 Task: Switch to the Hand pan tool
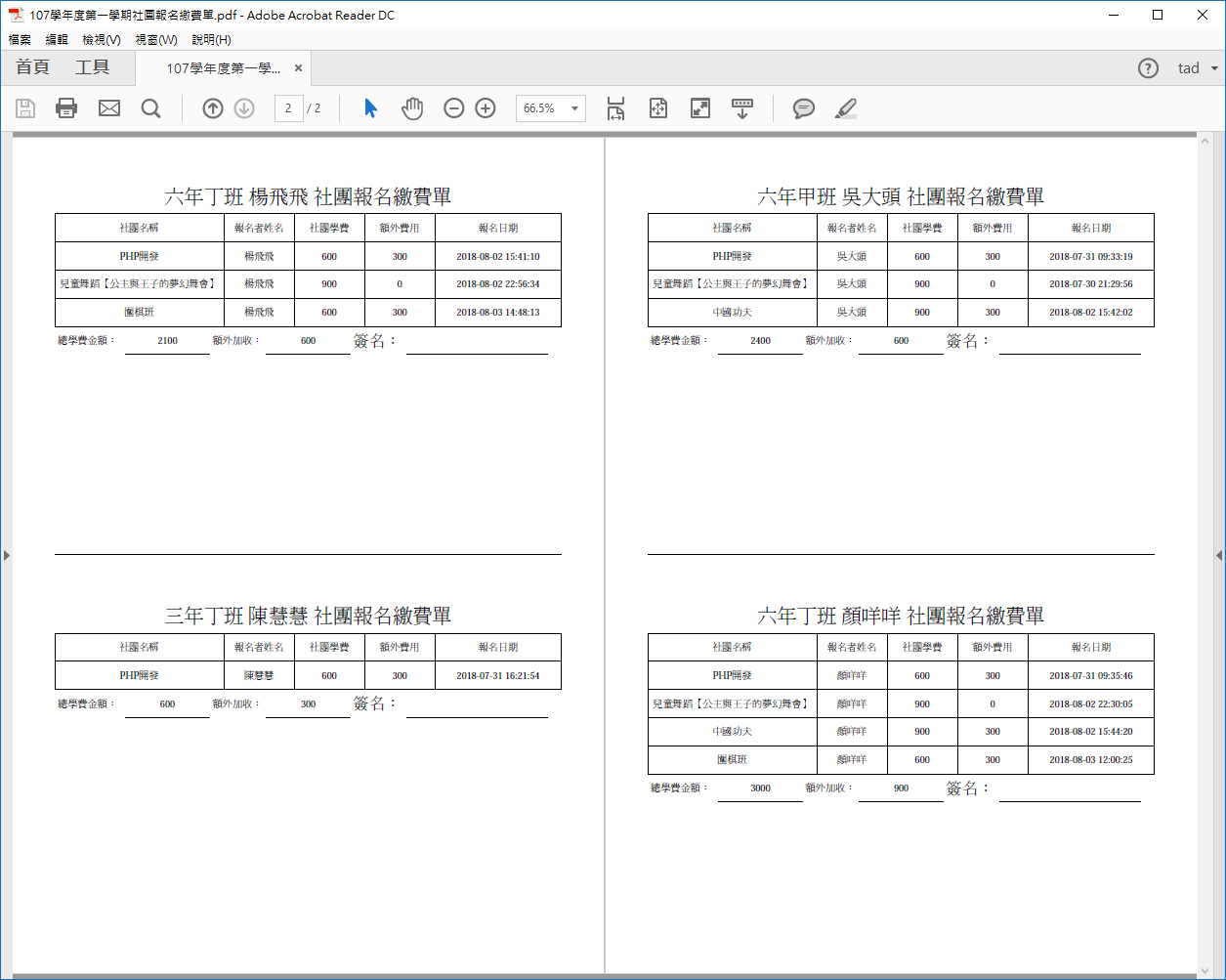412,108
